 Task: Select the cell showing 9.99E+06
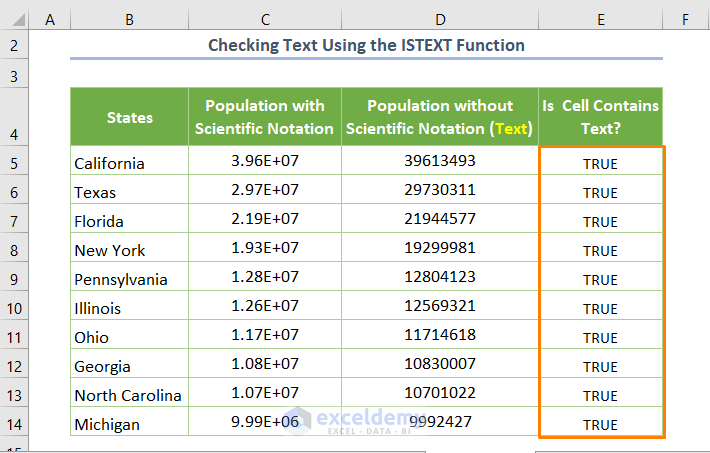click(264, 424)
